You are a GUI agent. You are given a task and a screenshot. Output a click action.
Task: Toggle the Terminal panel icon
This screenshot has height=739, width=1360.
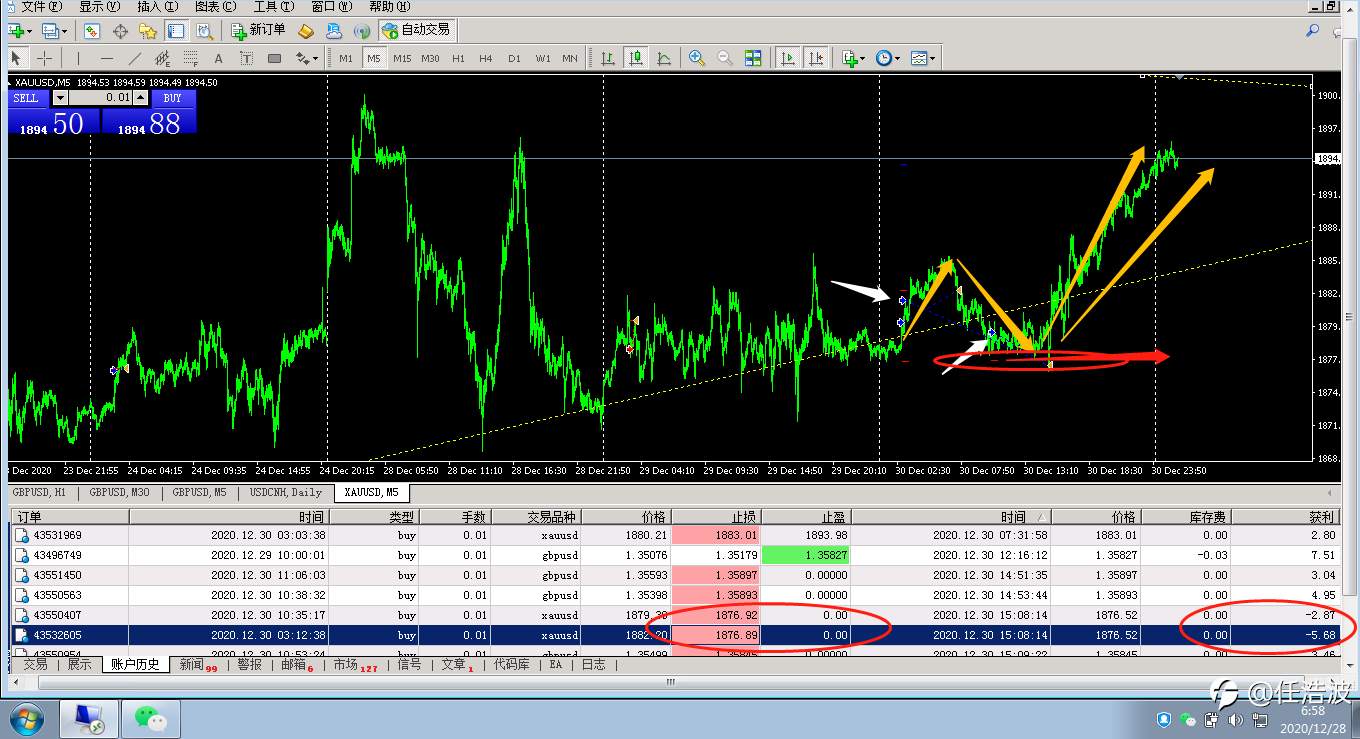pyautogui.click(x=176, y=31)
